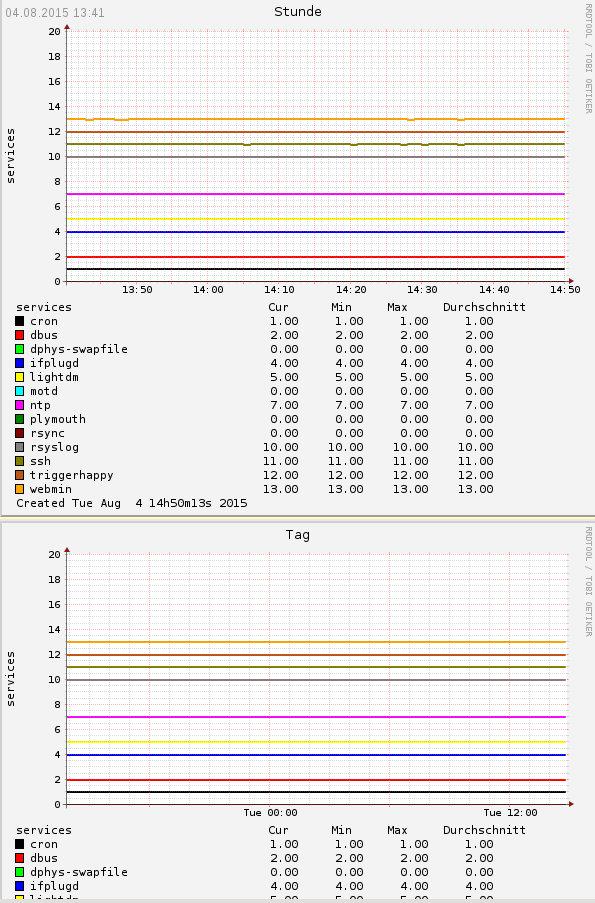Click the Tue 00:00 label on Tag axis

click(x=270, y=813)
